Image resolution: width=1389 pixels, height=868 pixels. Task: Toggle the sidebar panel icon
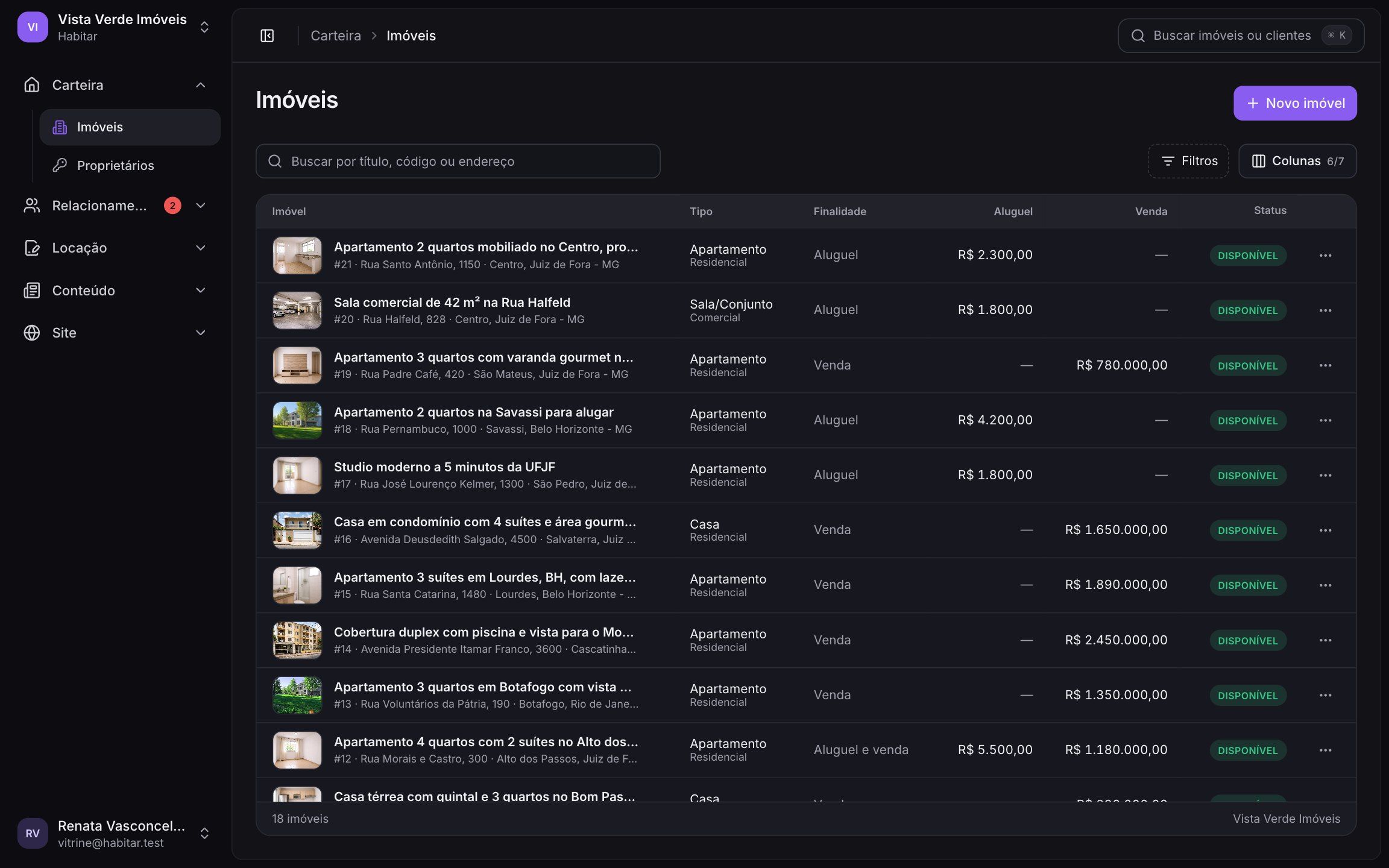tap(267, 36)
